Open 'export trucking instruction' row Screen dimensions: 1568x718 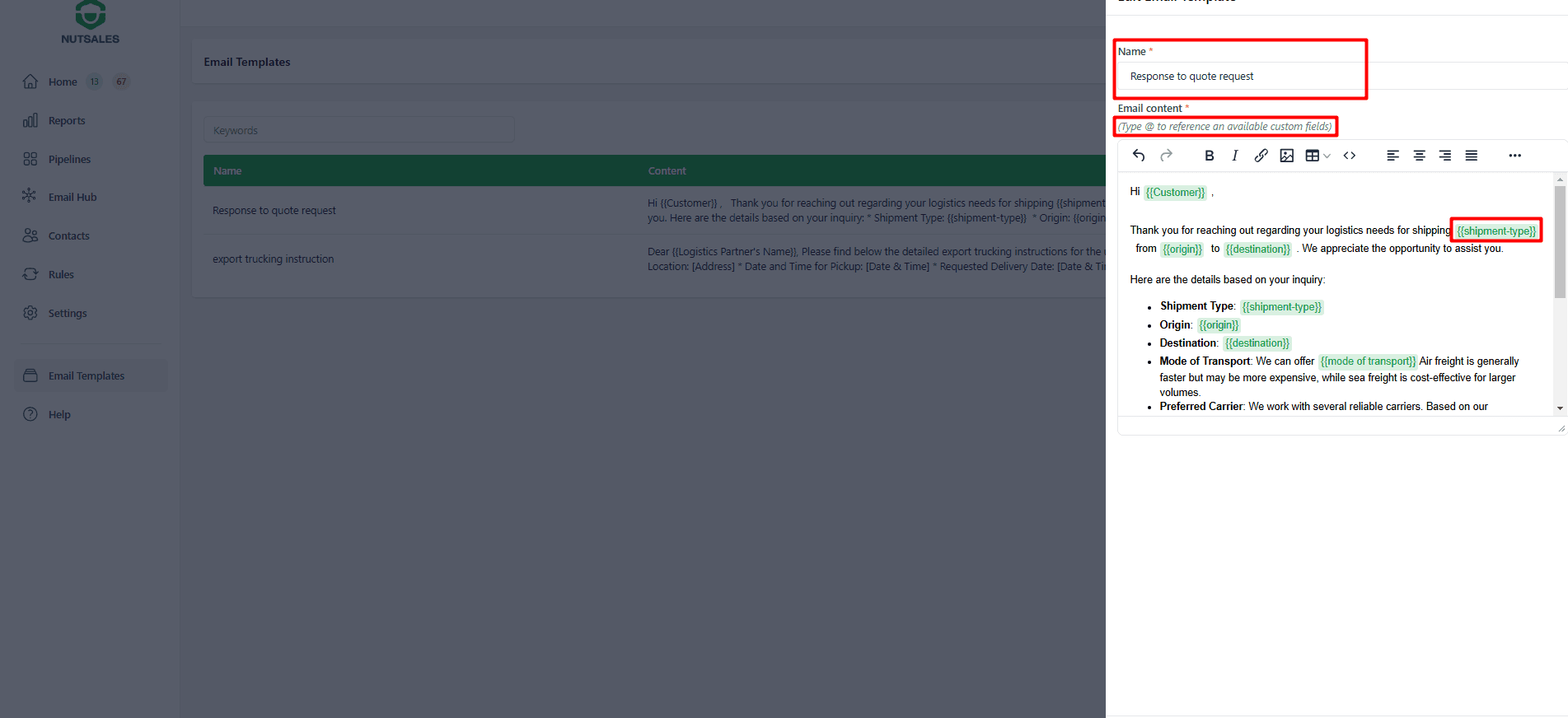[x=654, y=259]
